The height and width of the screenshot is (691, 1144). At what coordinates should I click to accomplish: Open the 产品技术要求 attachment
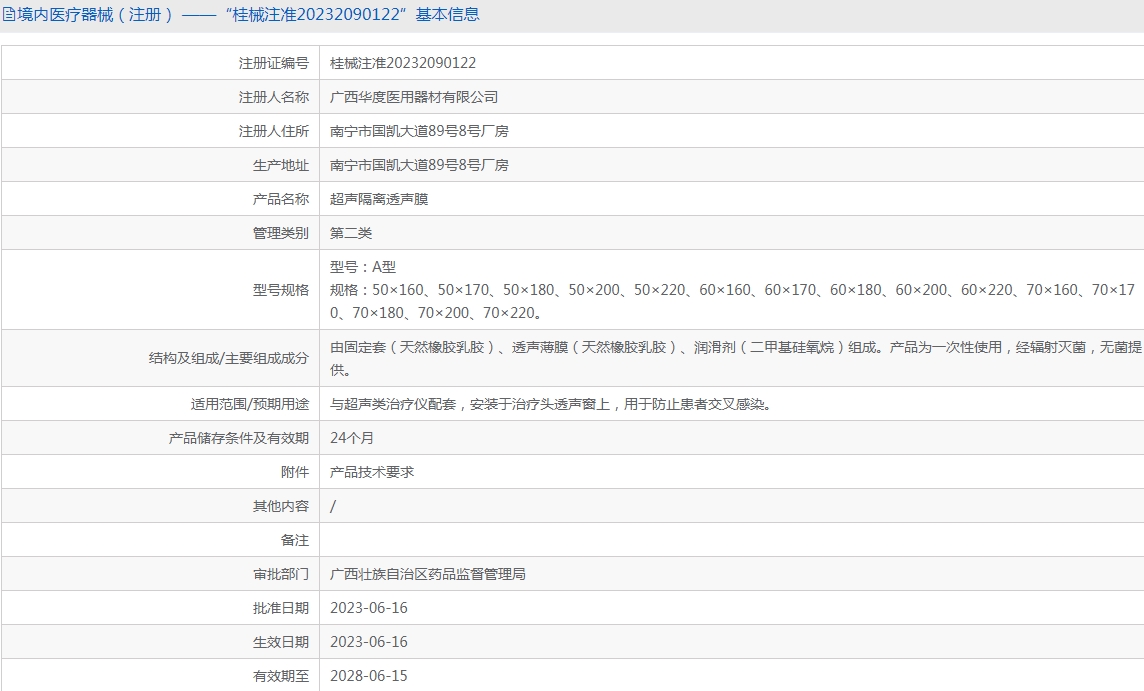coord(372,472)
